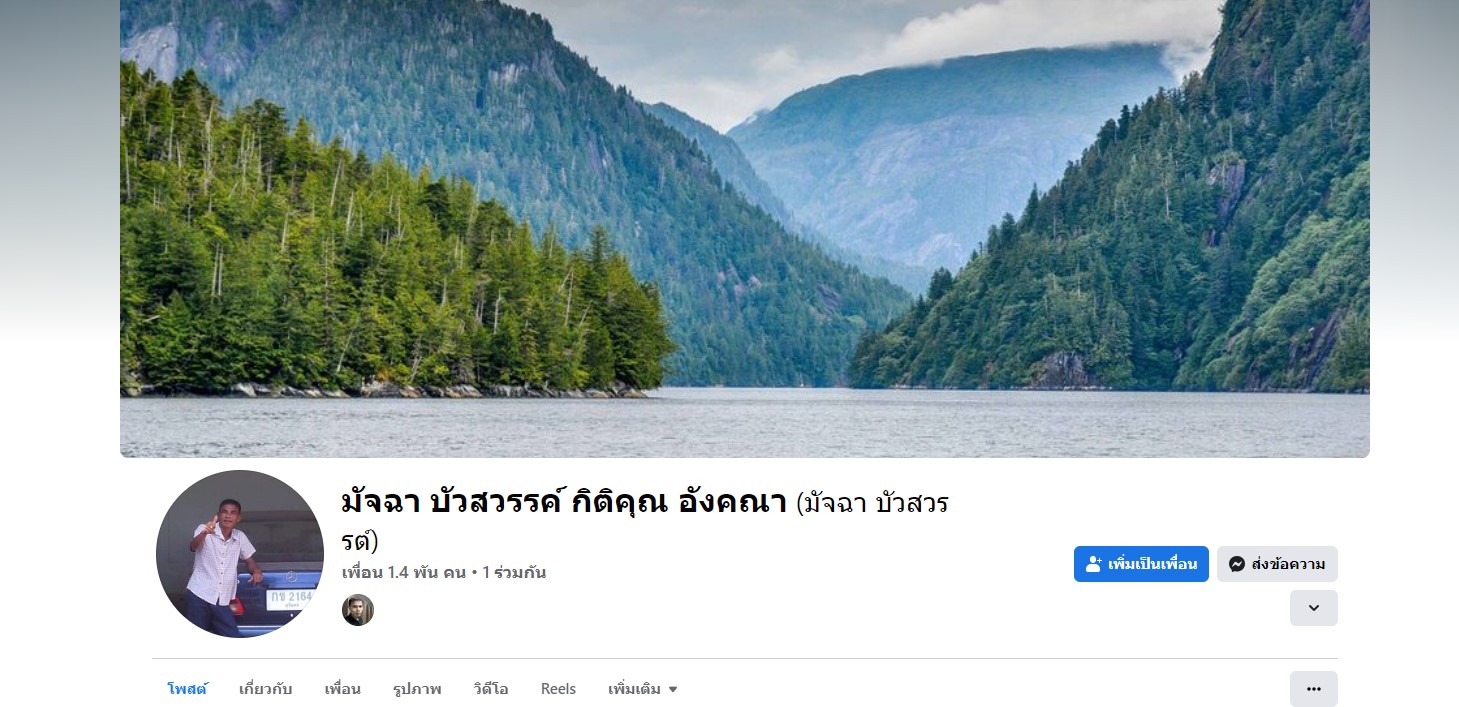The image size is (1459, 707).
Task: Click the mutual friend's small avatar
Action: point(358,610)
